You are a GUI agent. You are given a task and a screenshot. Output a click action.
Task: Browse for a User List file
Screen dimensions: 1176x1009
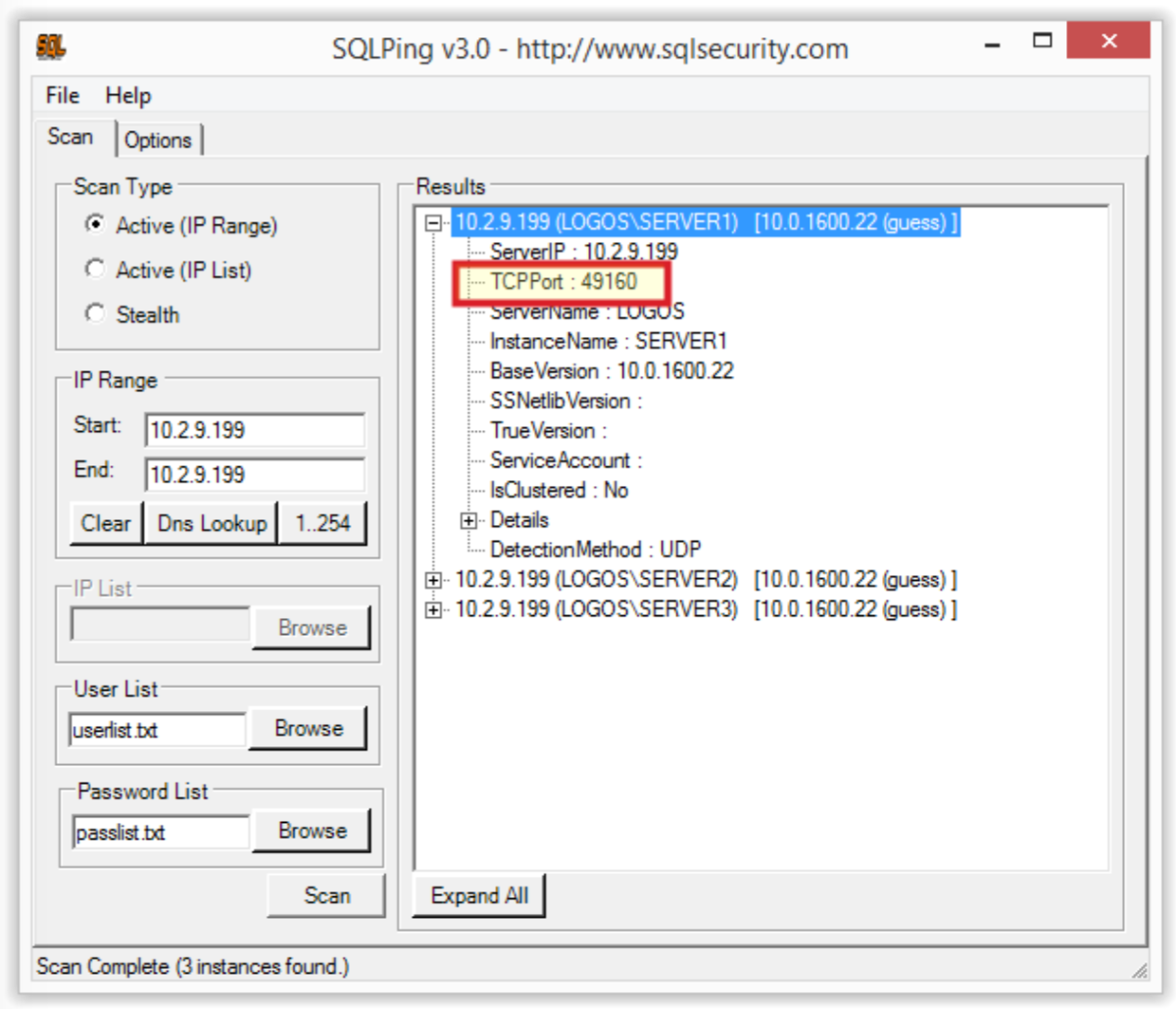pos(309,728)
